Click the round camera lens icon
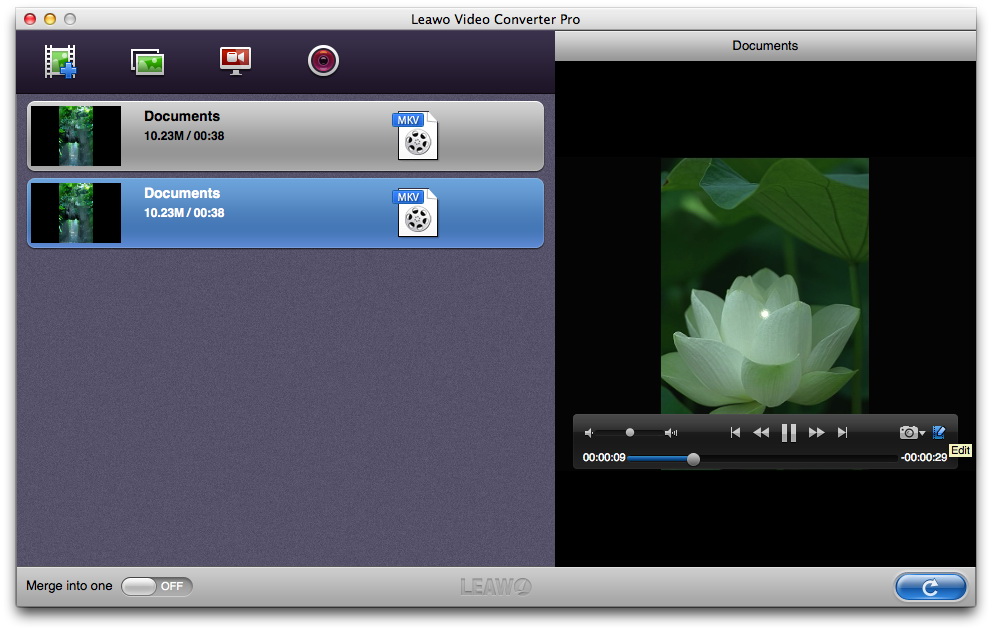 [323, 61]
